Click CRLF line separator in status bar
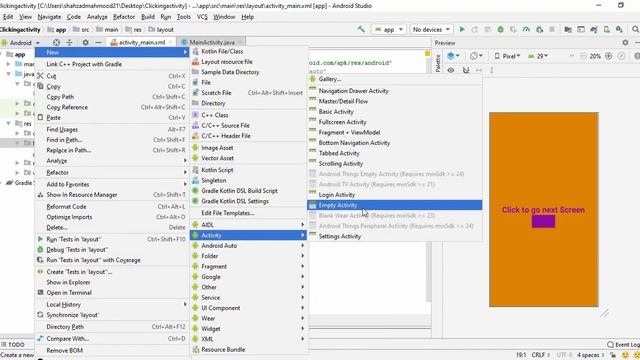The width and height of the screenshot is (640, 360). pyautogui.click(x=540, y=355)
